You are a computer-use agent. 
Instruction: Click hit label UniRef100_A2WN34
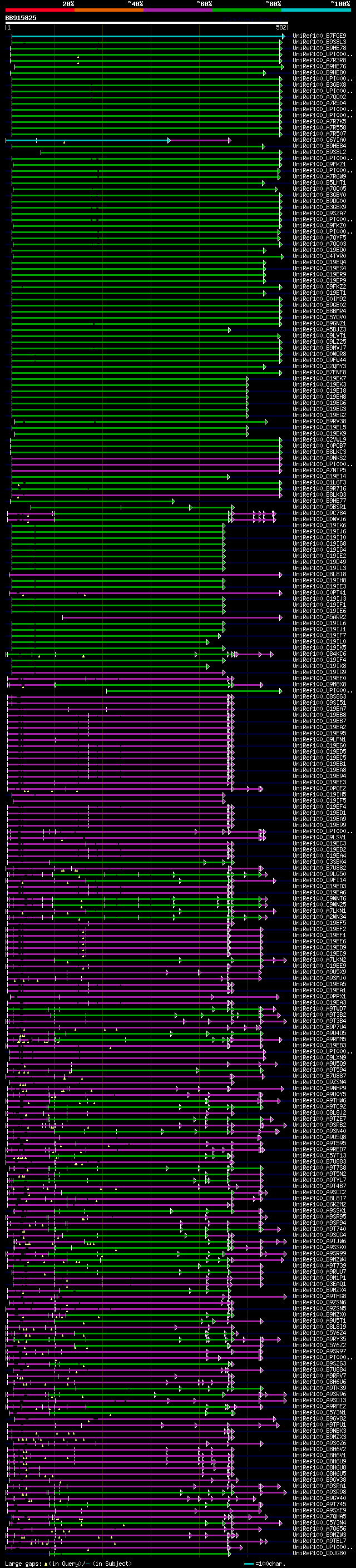pos(319,917)
